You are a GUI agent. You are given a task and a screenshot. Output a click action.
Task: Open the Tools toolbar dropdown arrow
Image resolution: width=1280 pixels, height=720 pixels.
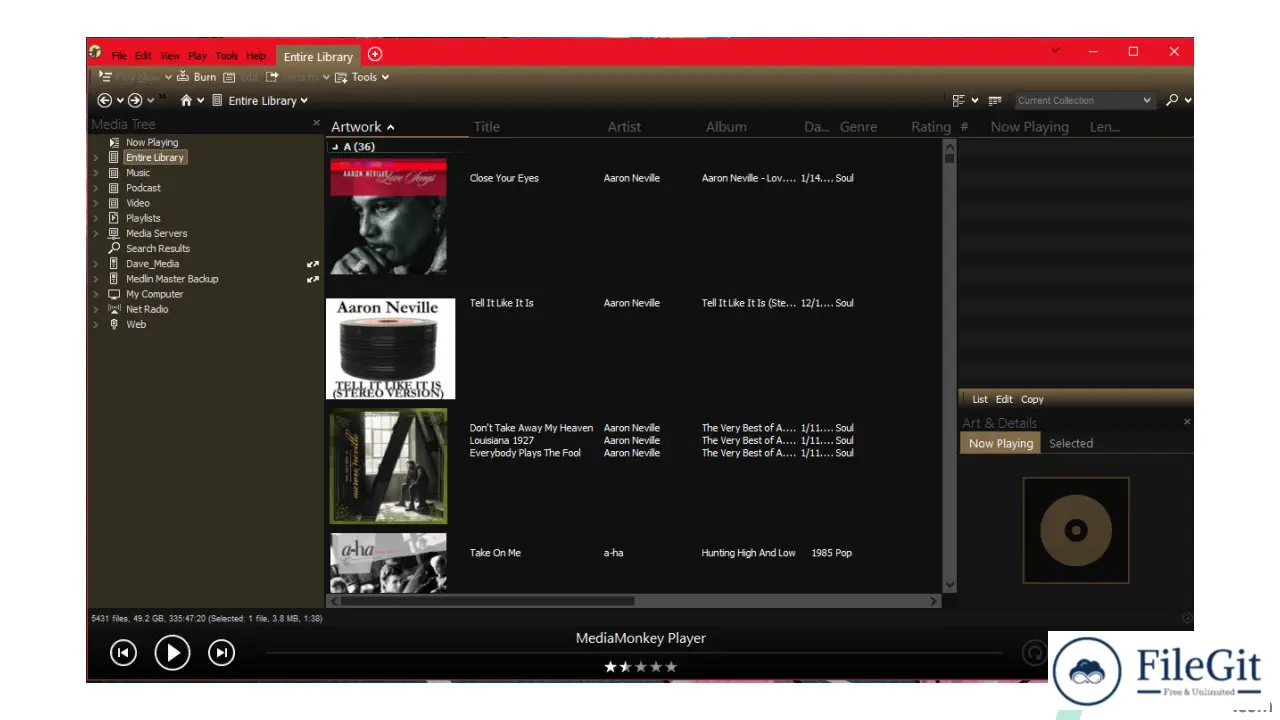point(385,77)
